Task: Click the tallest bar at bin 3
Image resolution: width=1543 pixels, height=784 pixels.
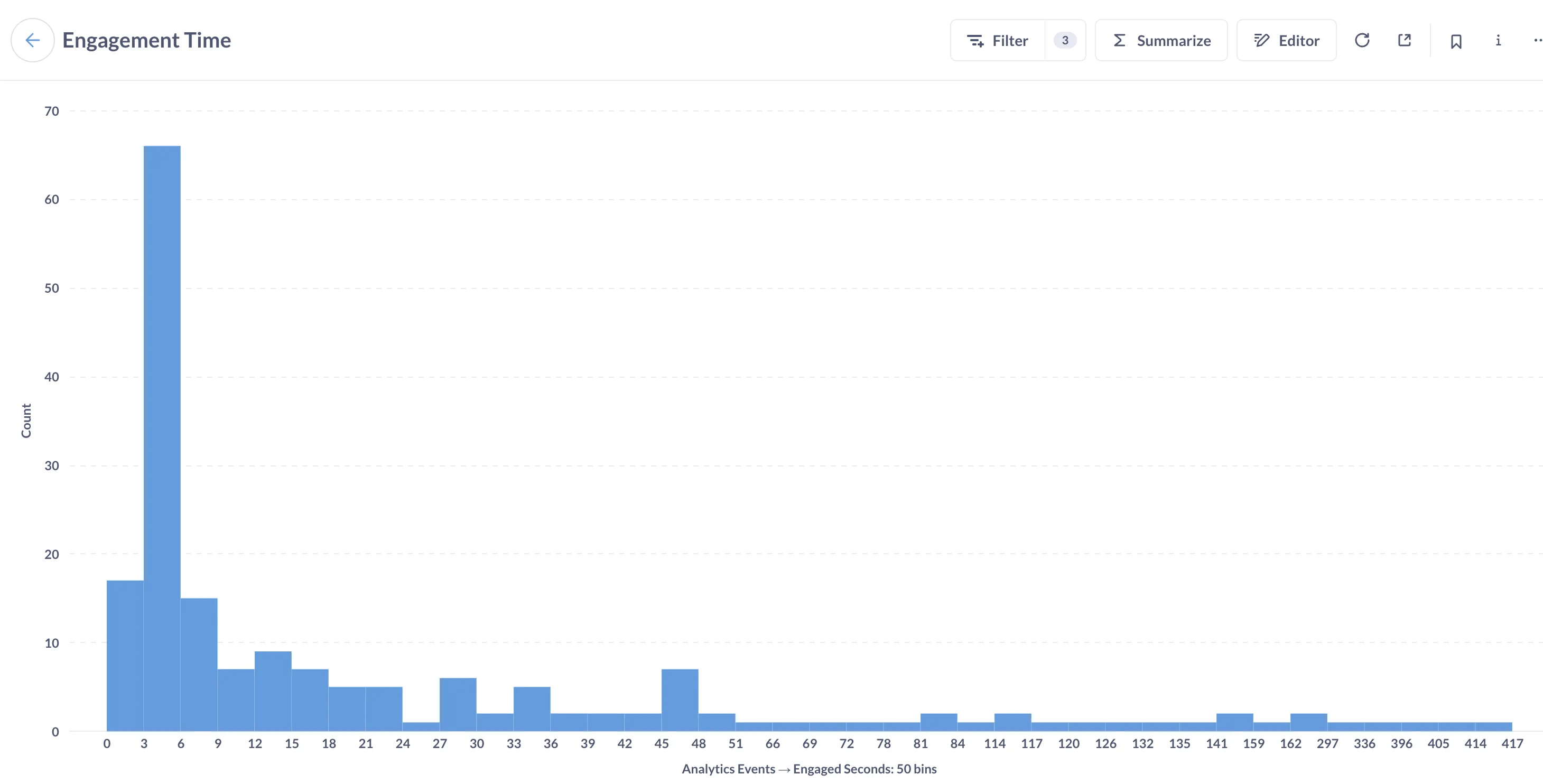Action: (x=162, y=437)
